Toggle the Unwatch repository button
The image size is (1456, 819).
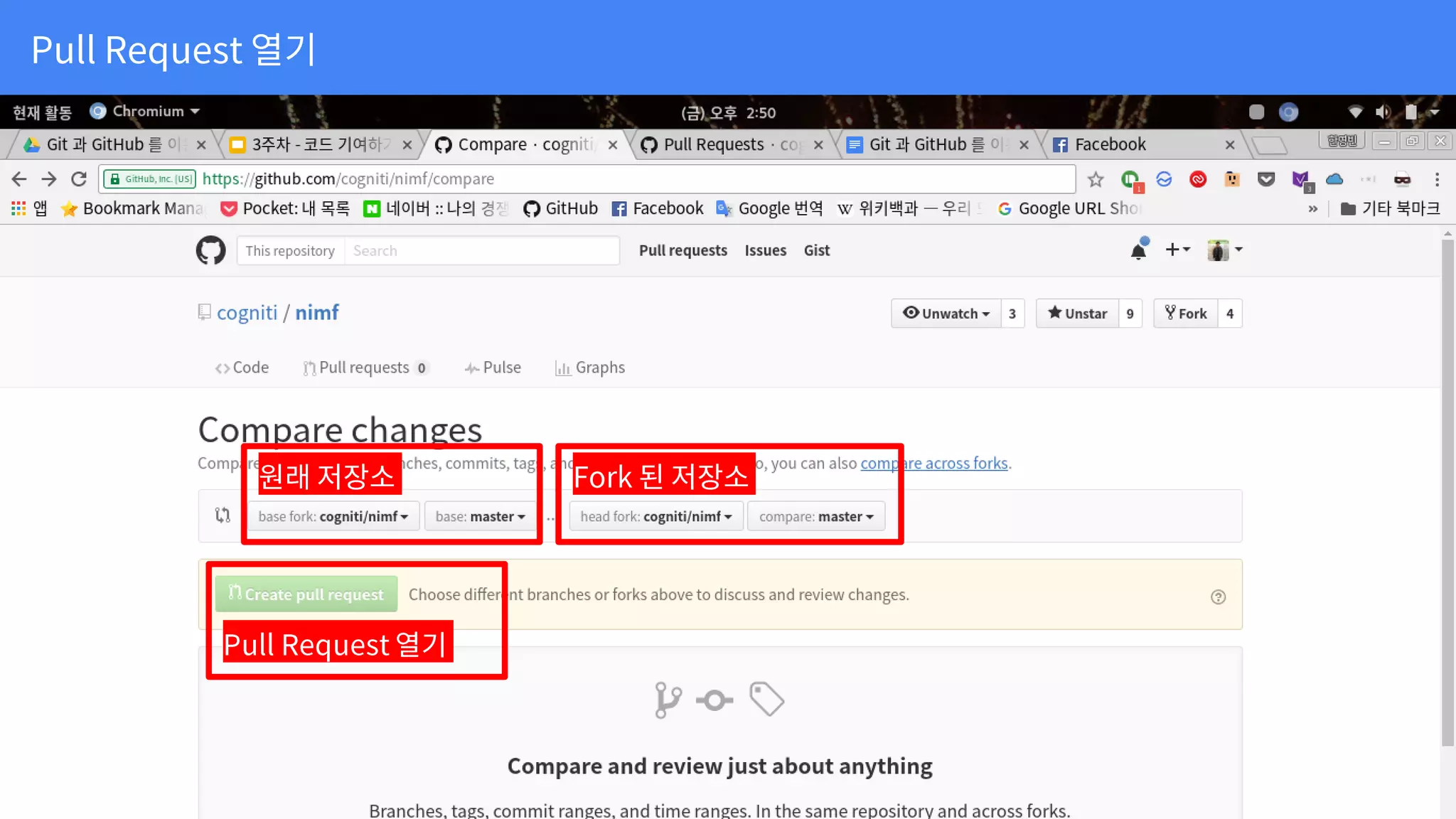tap(946, 314)
